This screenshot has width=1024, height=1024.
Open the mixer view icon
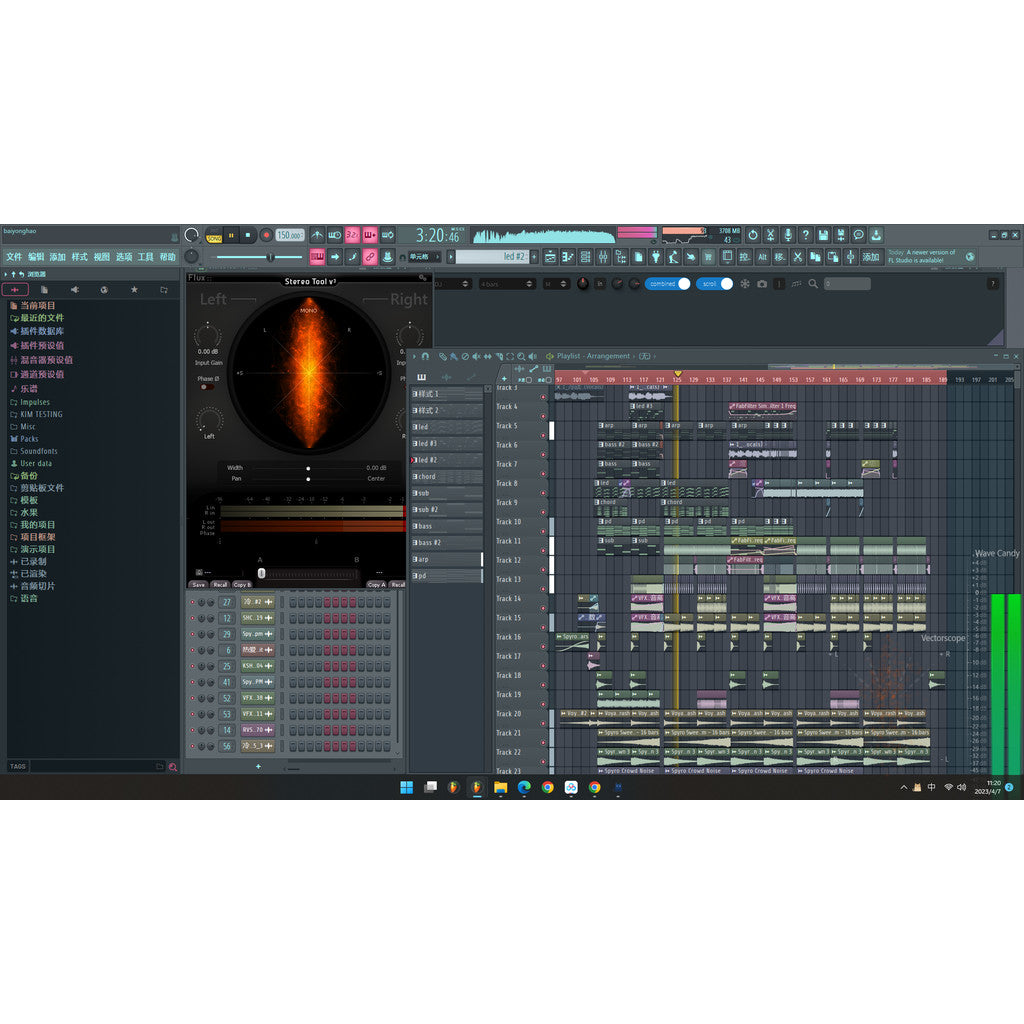tap(603, 257)
